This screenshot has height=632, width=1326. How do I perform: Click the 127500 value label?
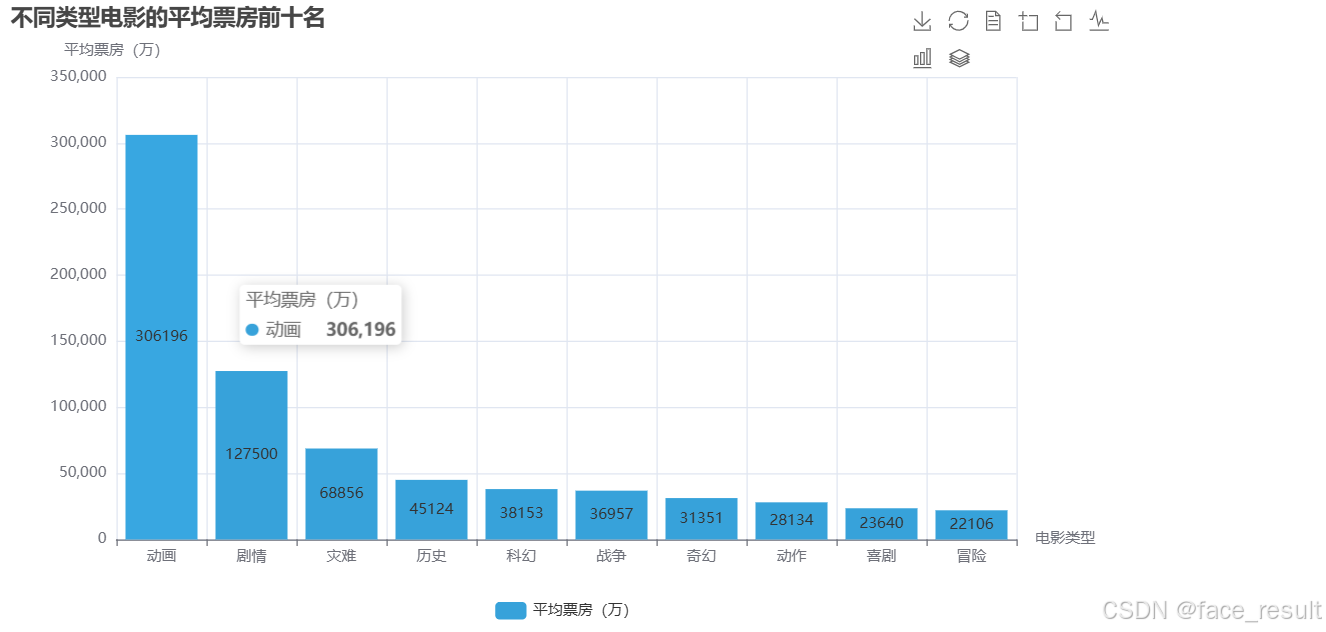[251, 454]
